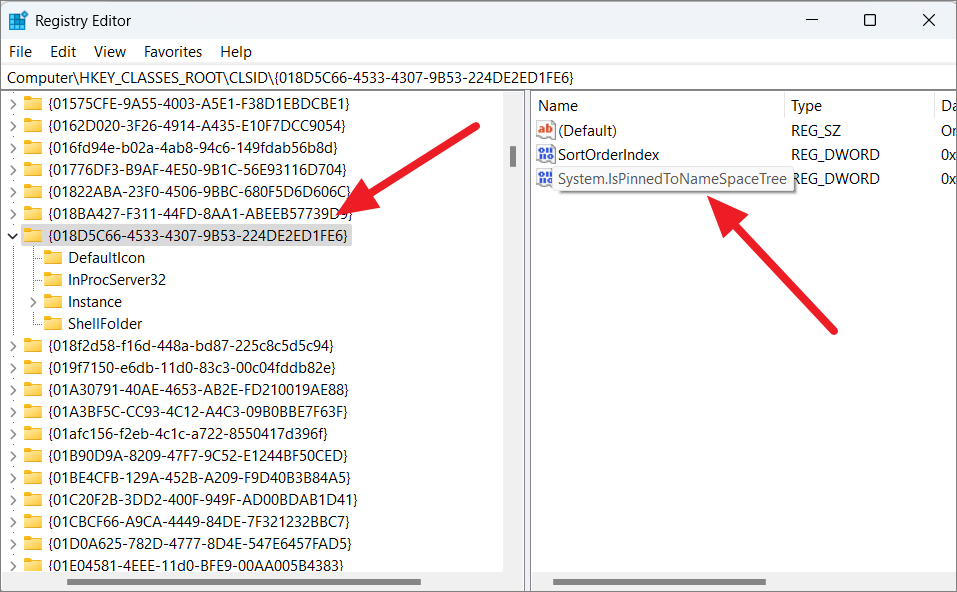This screenshot has height=592, width=957.
Task: Expand the {01776DF3-B9AF-4E50-9B1C-56E93116D704} key
Action: click(x=13, y=170)
